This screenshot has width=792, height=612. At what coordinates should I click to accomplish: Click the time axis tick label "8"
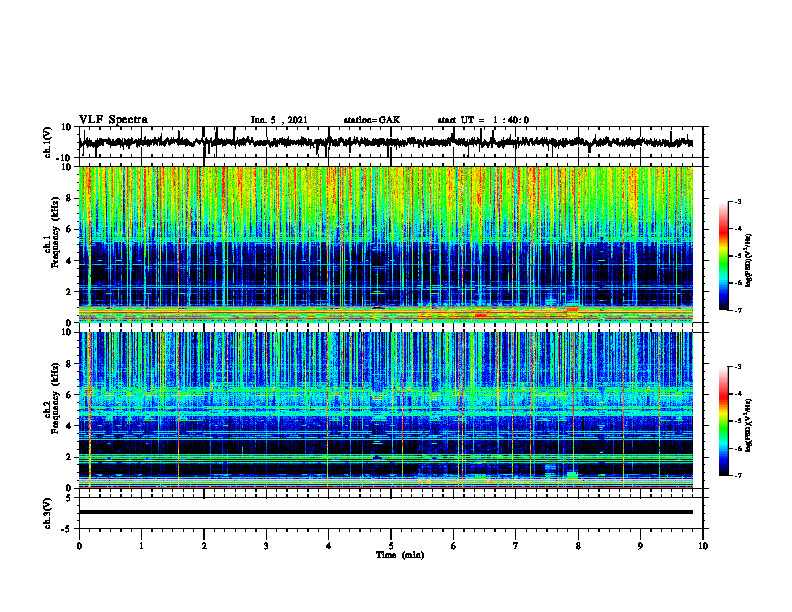pos(578,546)
